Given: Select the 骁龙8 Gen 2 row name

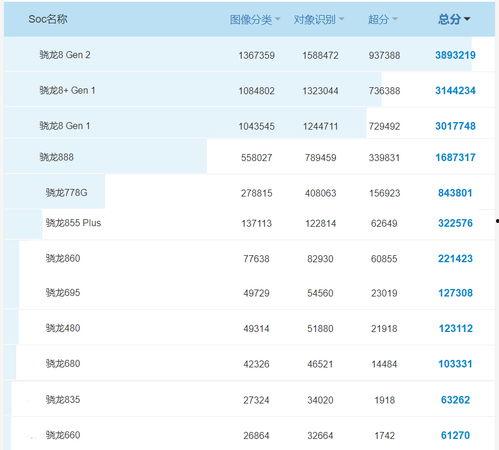Looking at the screenshot, I should point(65,55).
